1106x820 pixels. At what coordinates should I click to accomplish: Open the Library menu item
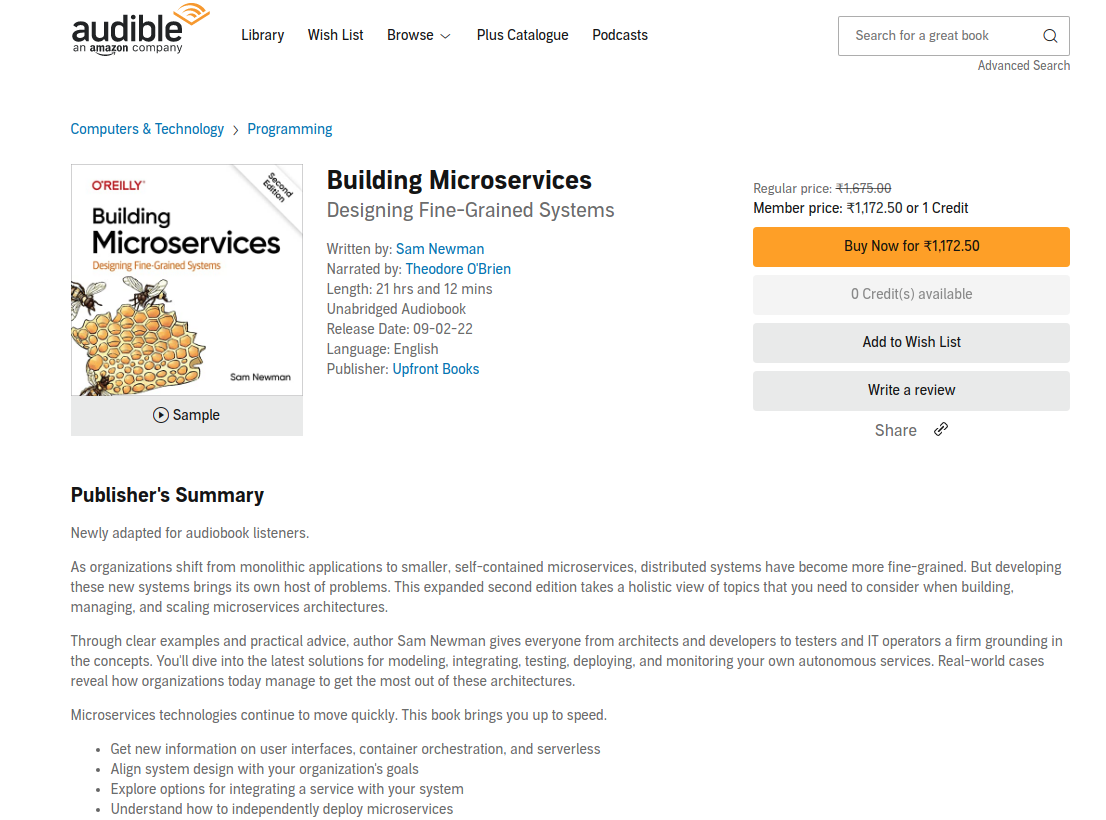pos(262,35)
